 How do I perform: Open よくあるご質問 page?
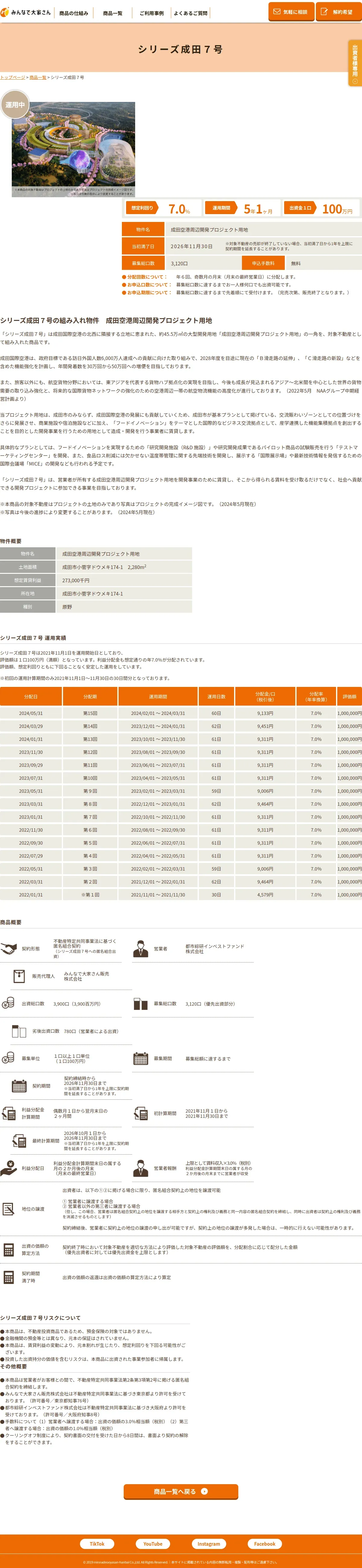tap(190, 13)
